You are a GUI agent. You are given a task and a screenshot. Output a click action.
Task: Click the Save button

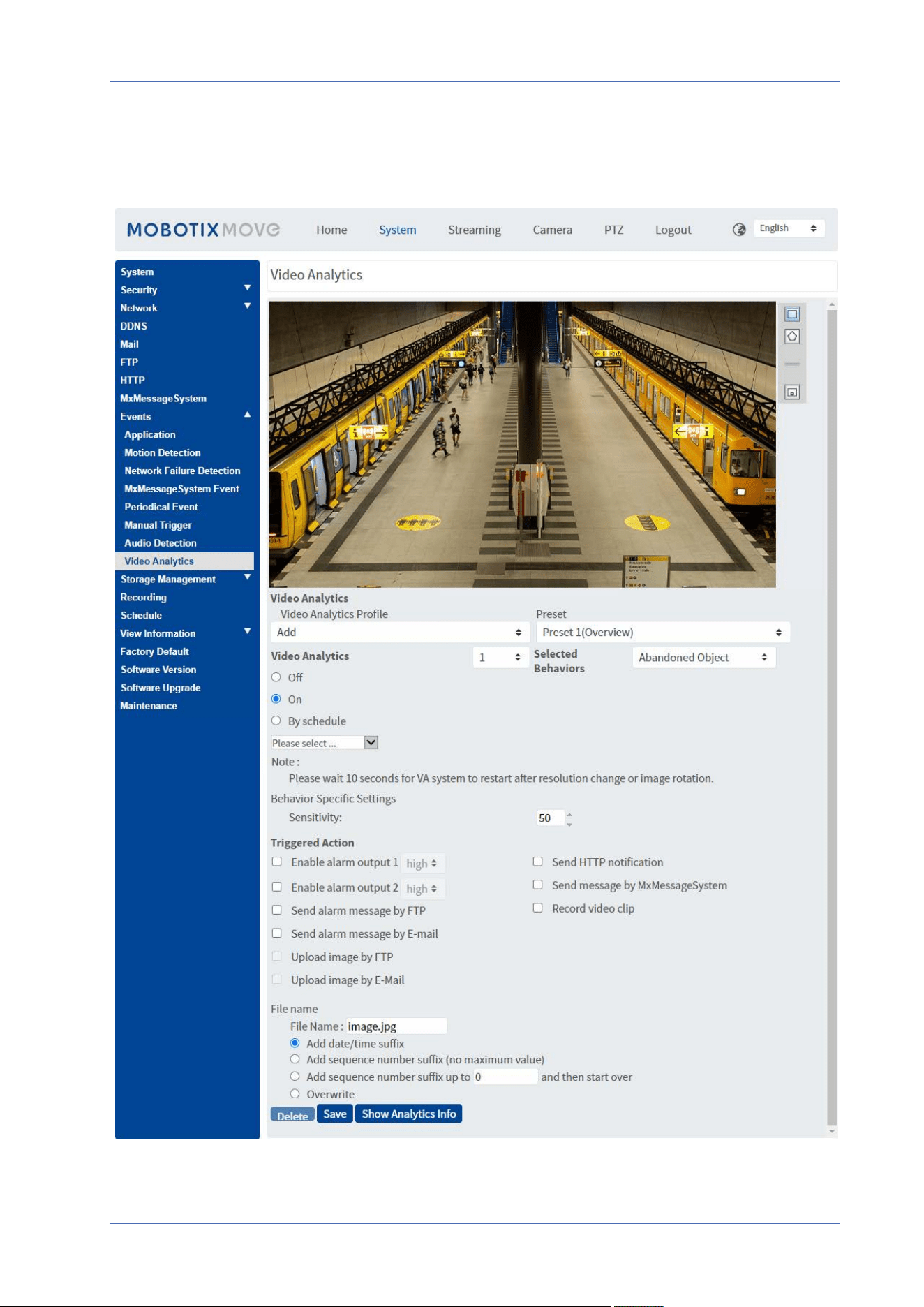pyautogui.click(x=334, y=1114)
